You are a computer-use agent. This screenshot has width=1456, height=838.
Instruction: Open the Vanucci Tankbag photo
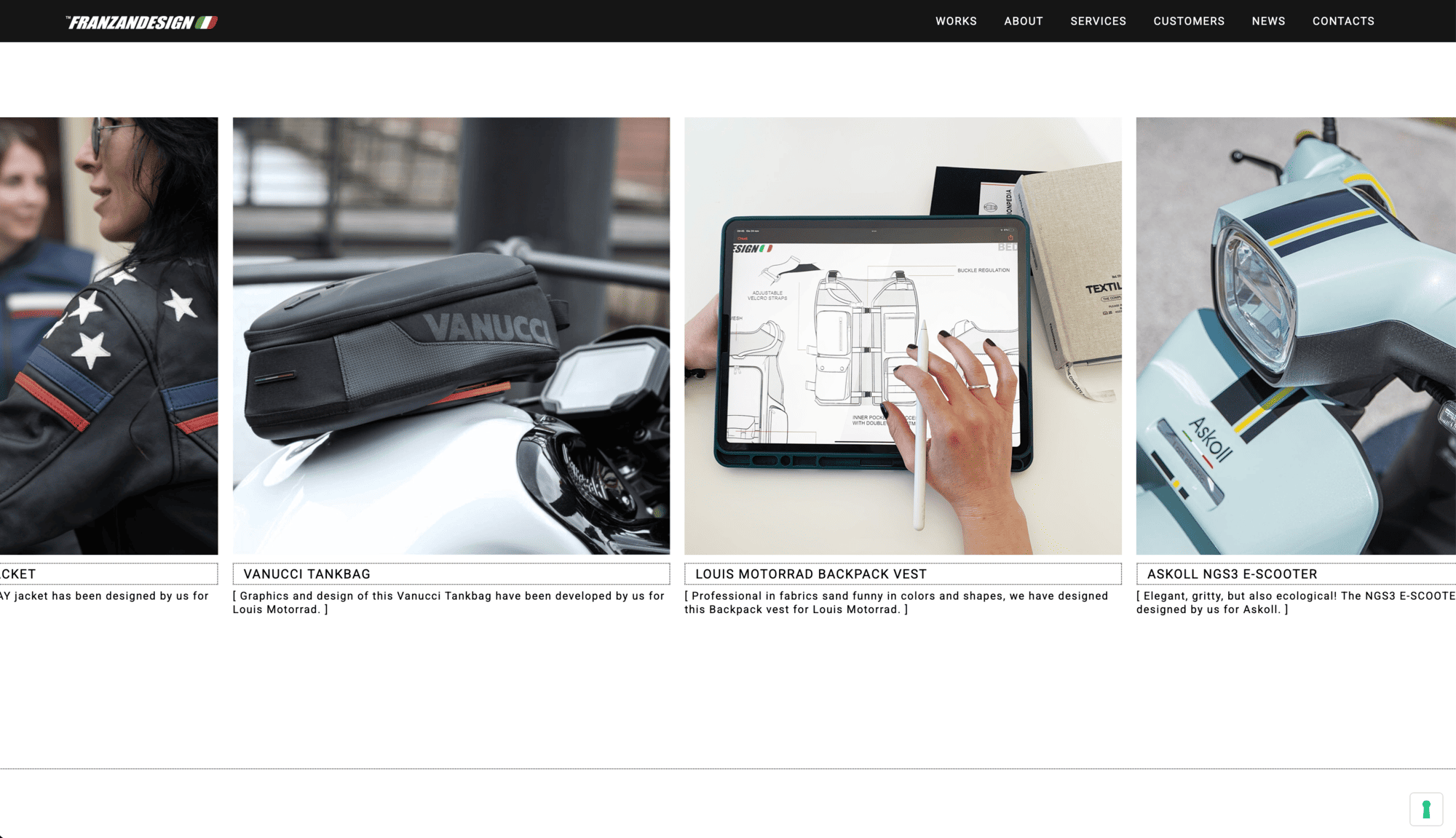coord(451,336)
